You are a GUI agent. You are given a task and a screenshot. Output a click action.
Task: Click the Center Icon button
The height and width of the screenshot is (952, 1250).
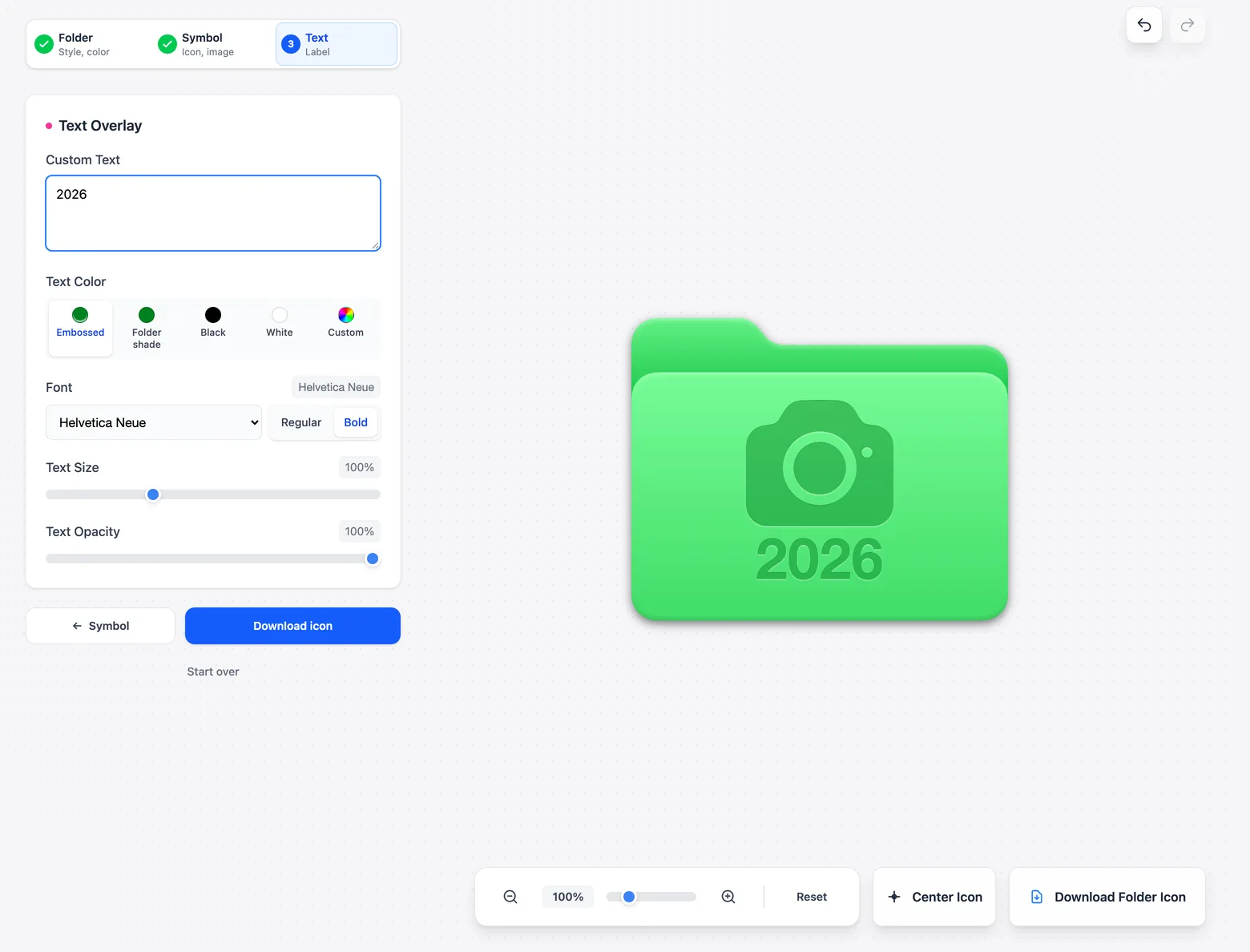[x=934, y=897]
